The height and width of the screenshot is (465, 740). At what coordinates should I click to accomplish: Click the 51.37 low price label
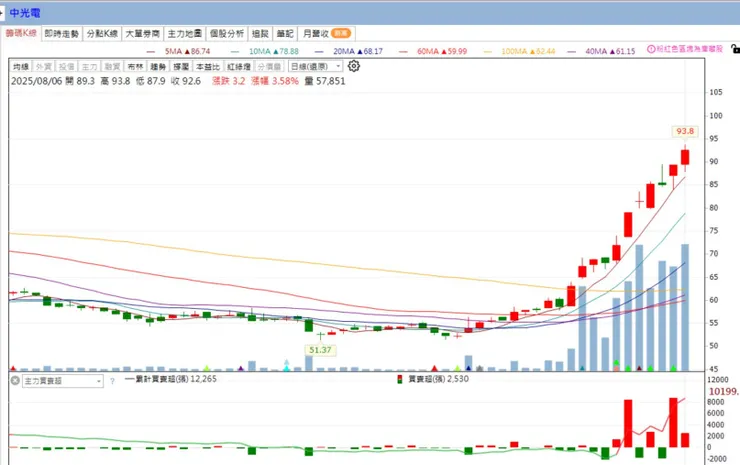click(320, 350)
